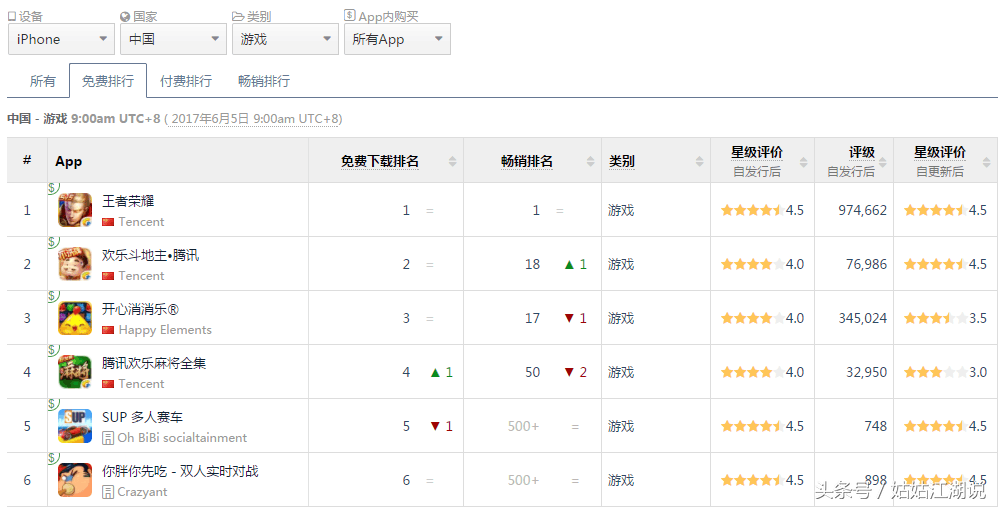The image size is (998, 507).
Task: Click star rating 3.0 for 腾讯欢乐麻将全集
Action: (945, 372)
